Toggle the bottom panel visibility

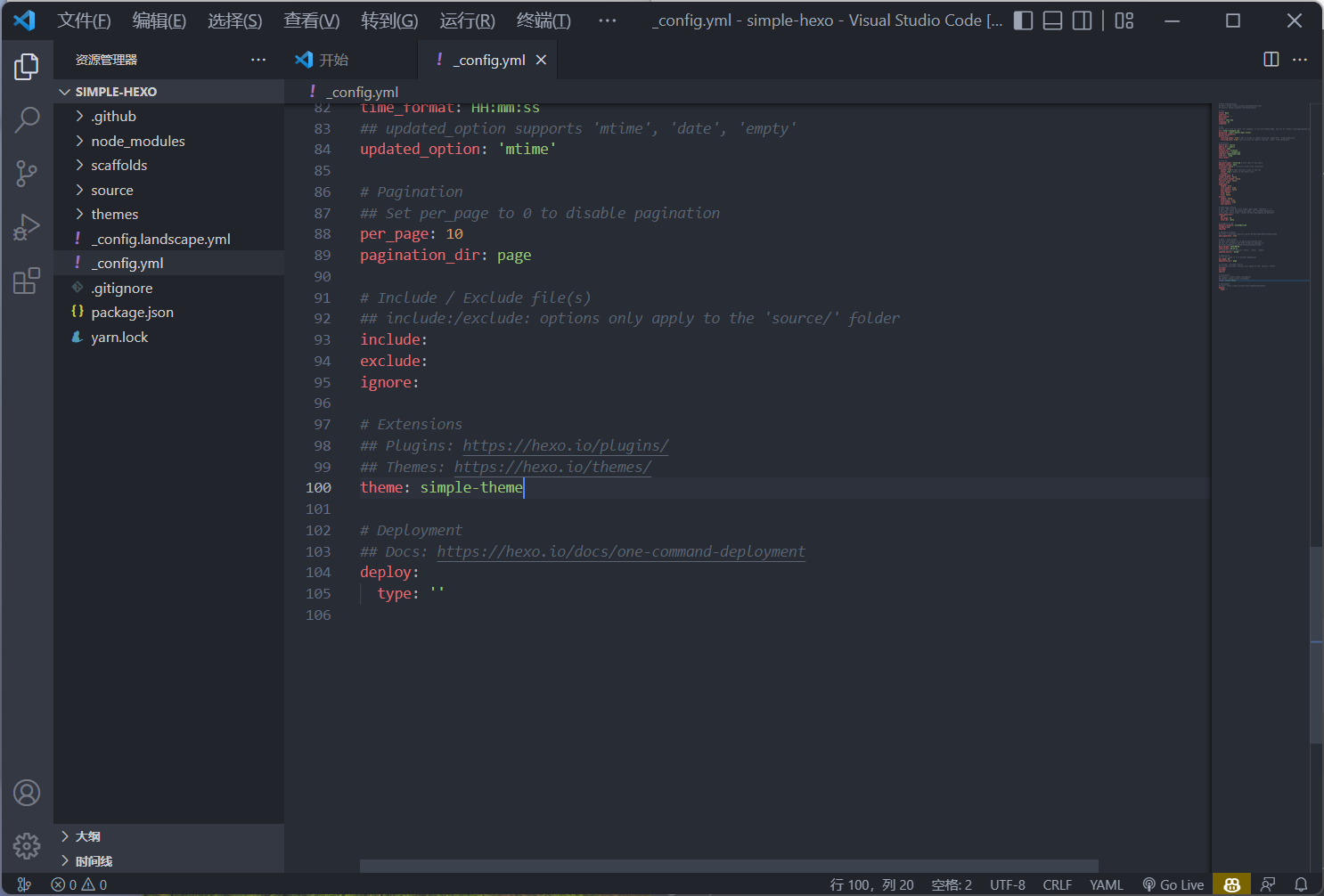point(1053,20)
